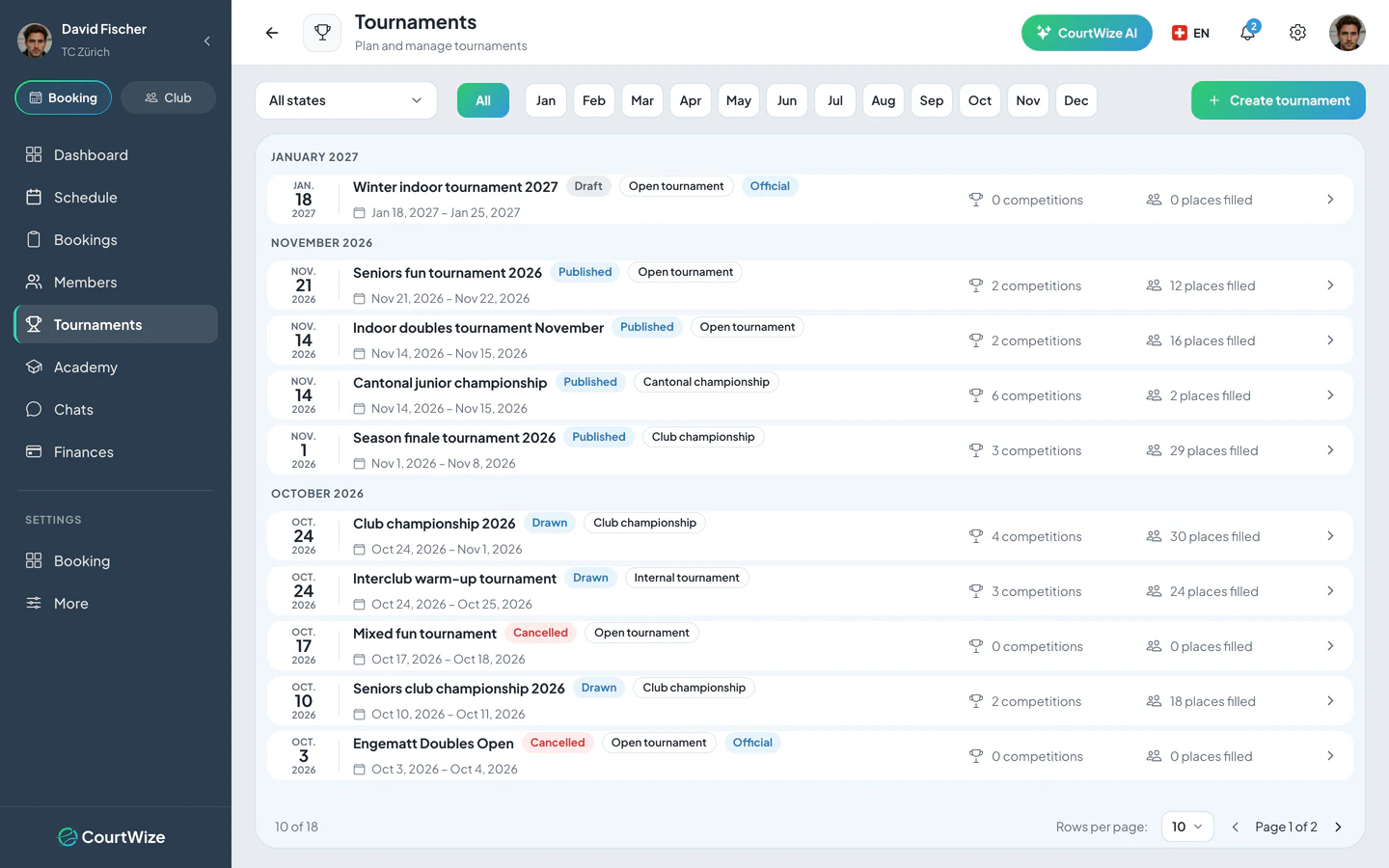Change language with EN selector
1389x868 pixels.
coord(1190,33)
